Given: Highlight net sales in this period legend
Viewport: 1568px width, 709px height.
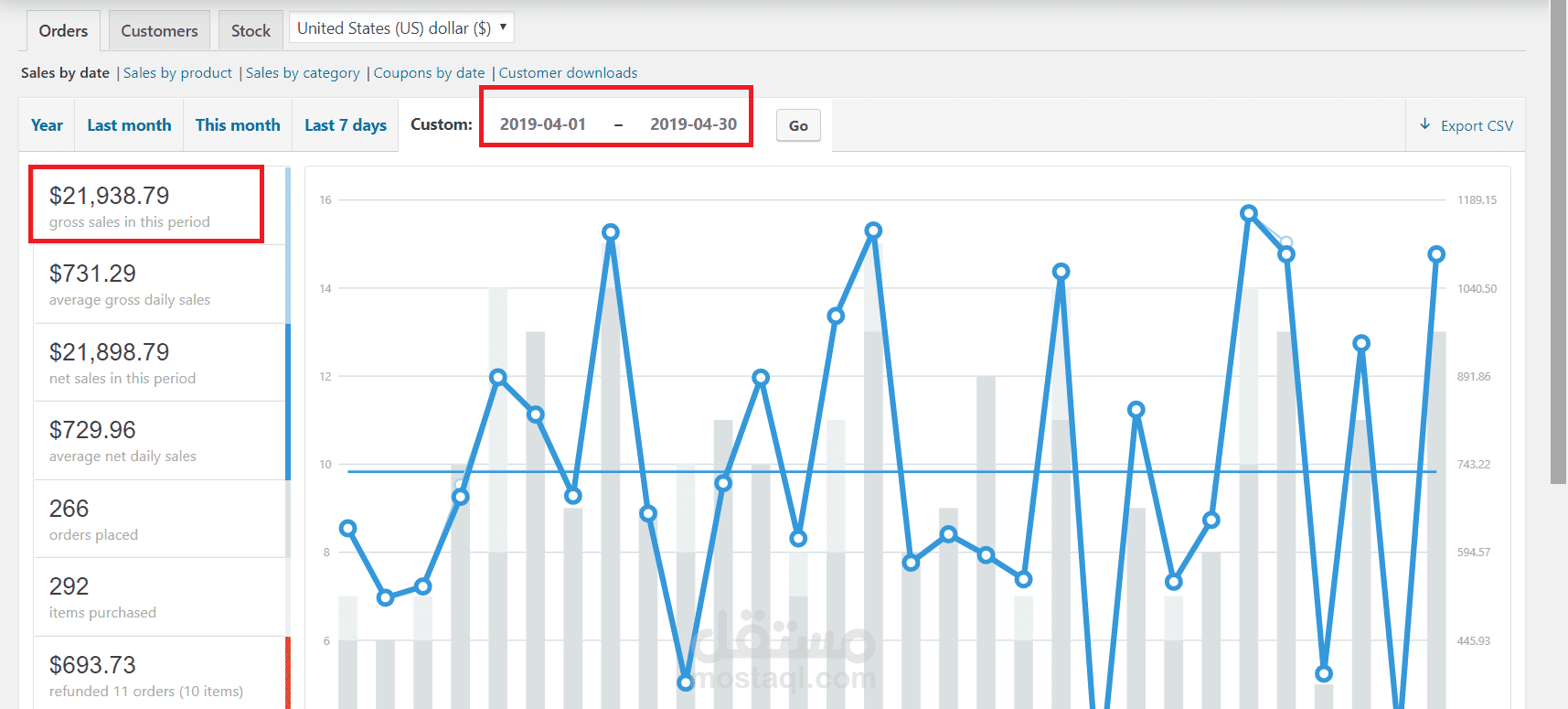Looking at the screenshot, I should pyautogui.click(x=161, y=362).
